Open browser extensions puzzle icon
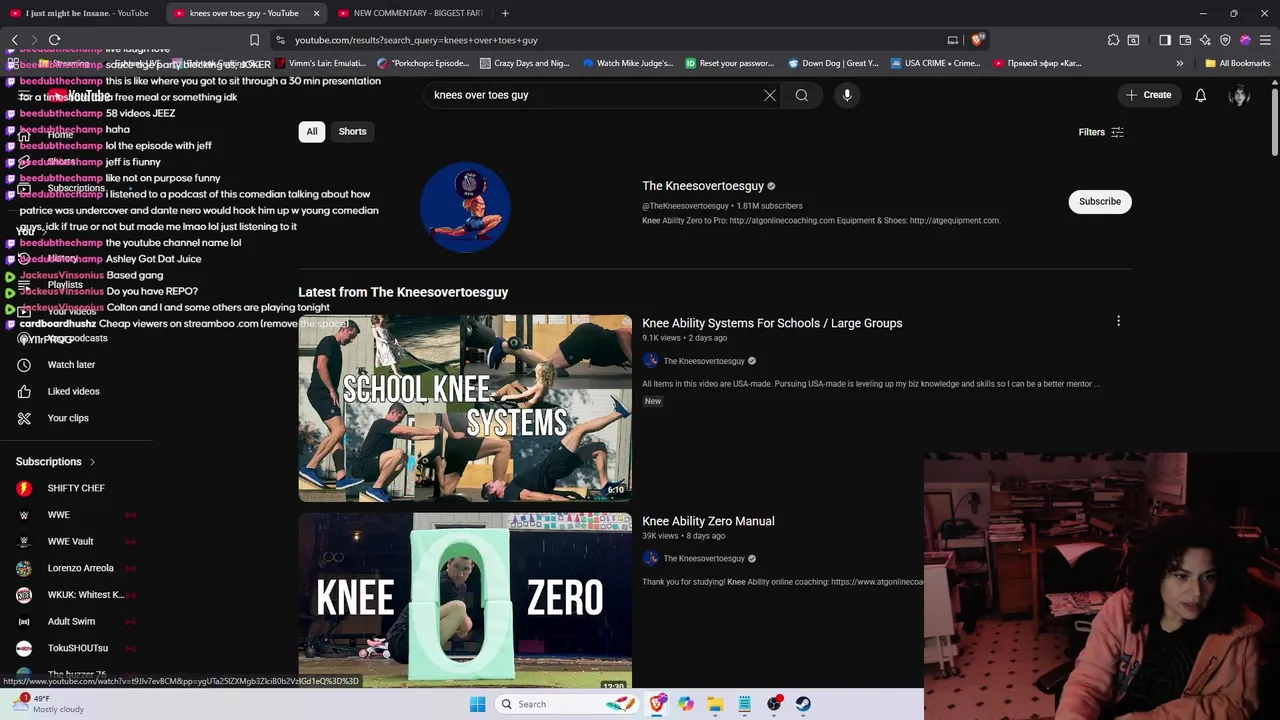This screenshot has height=720, width=1280. click(1113, 40)
